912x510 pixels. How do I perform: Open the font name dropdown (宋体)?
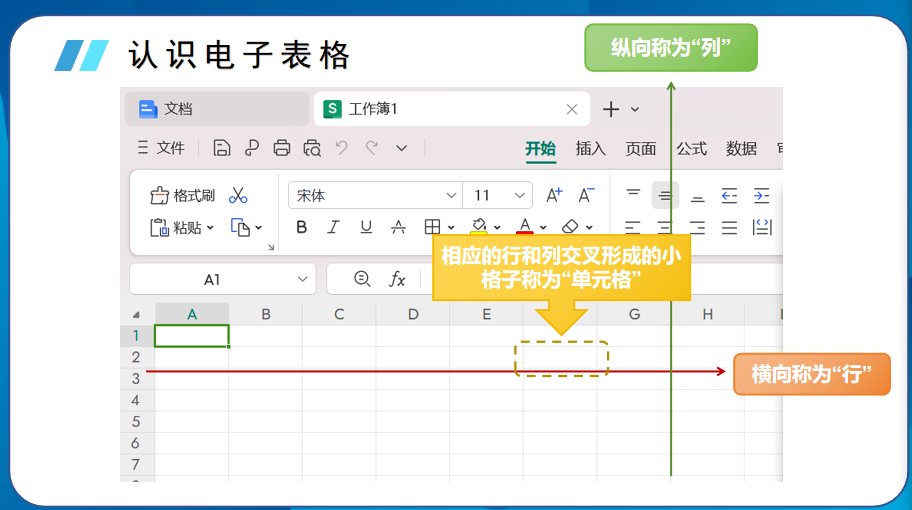[x=450, y=196]
